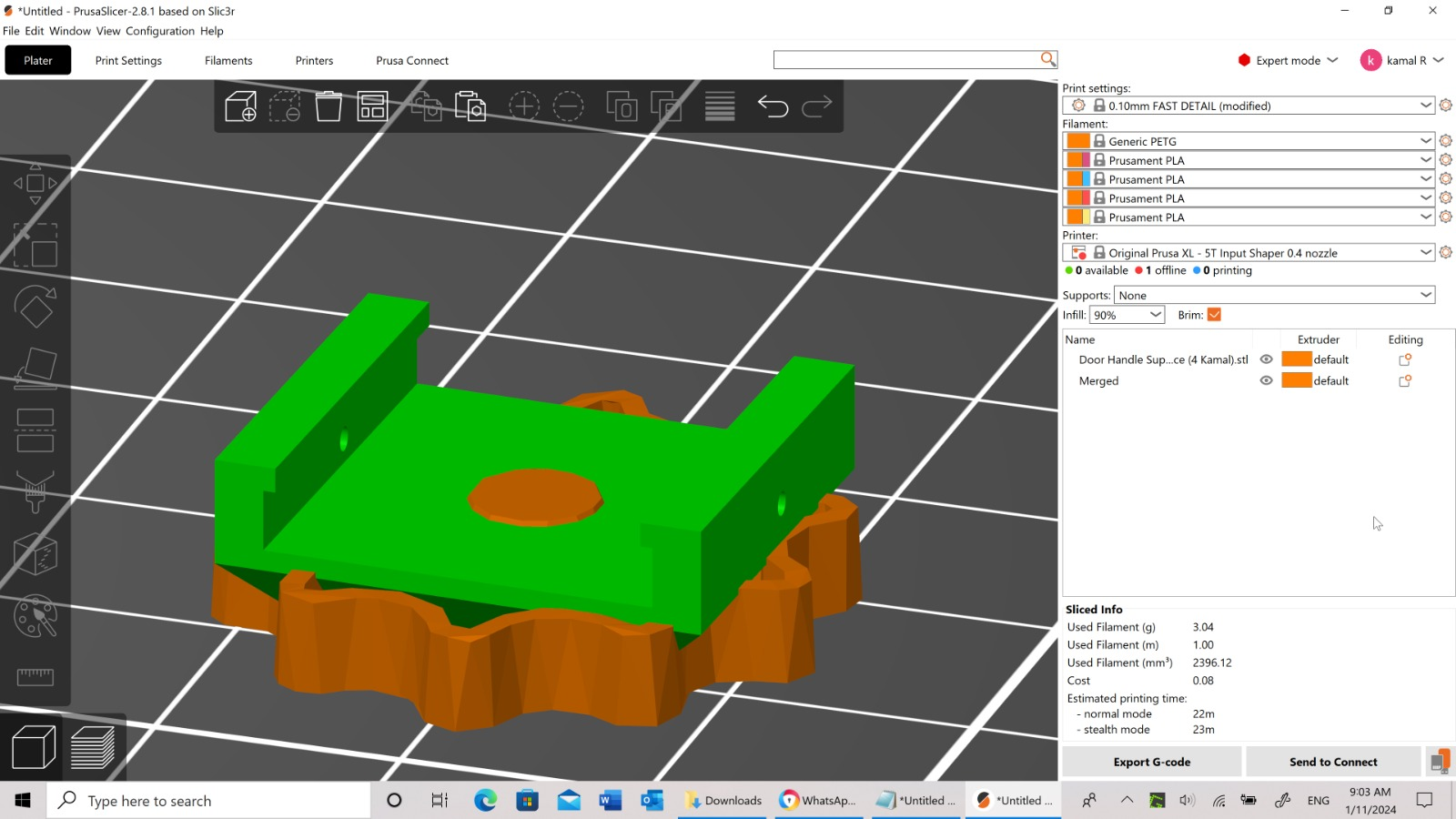This screenshot has height=819, width=1456.
Task: Hide the Door Handle stl object
Action: click(1266, 359)
